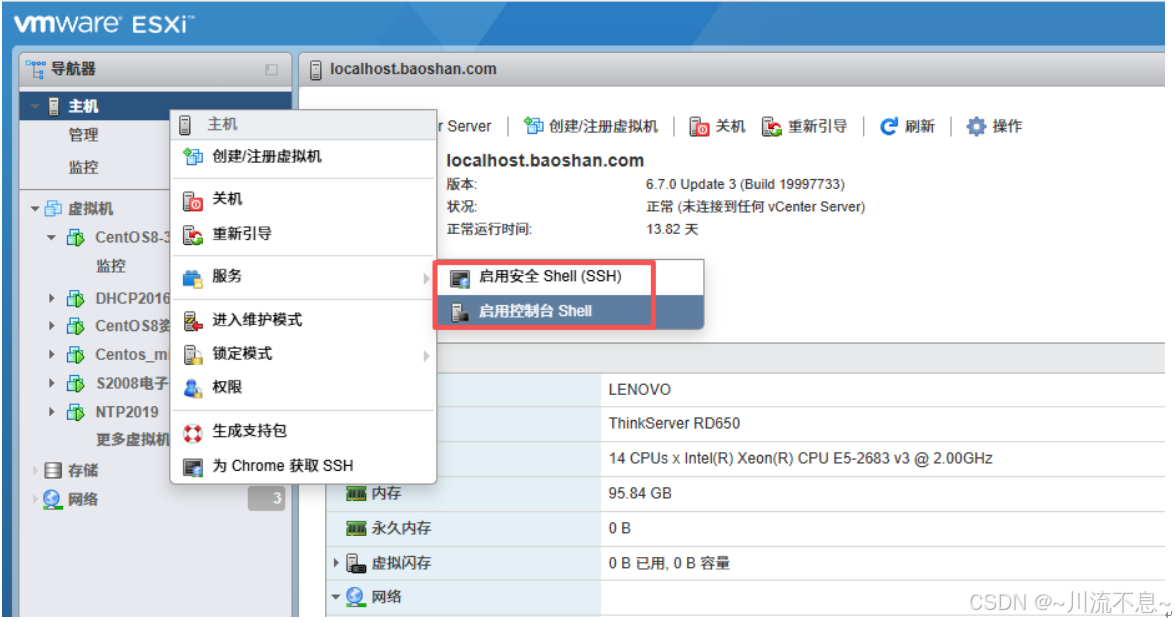The image size is (1175, 622).
Task: Collapse the CentOS8-3 VM node
Action: coord(51,238)
